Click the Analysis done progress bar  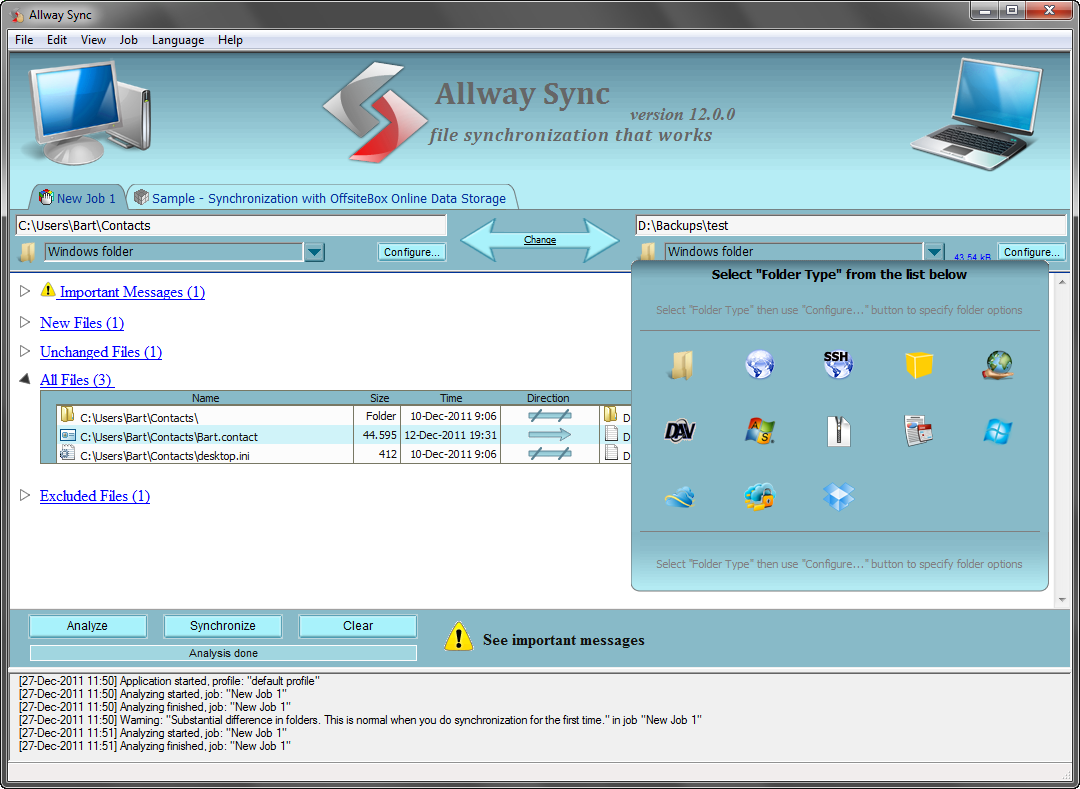(223, 653)
